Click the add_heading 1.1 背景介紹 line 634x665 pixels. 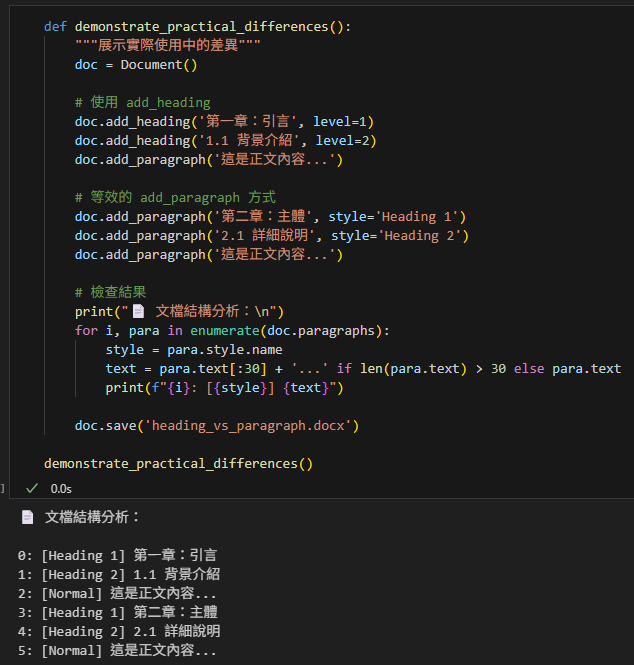226,140
